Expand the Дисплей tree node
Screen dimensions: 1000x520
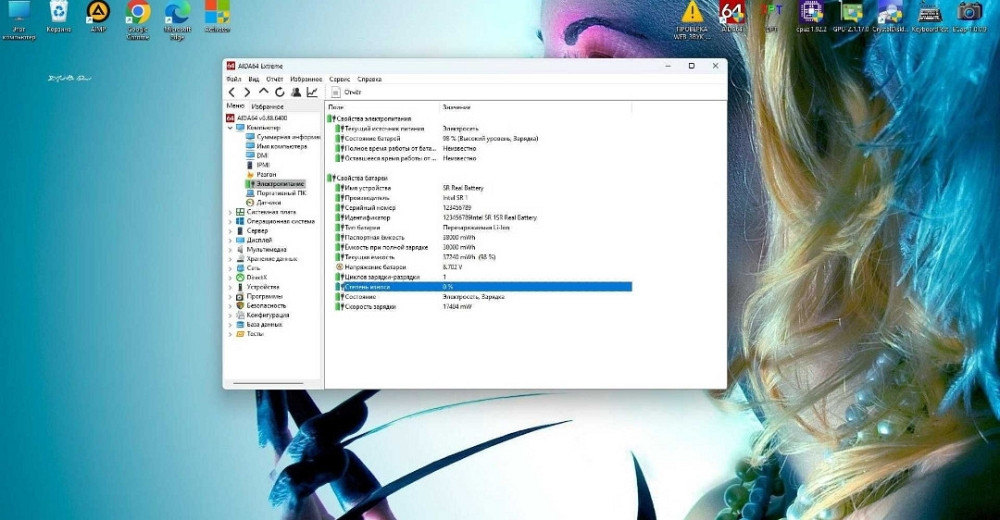click(230, 240)
